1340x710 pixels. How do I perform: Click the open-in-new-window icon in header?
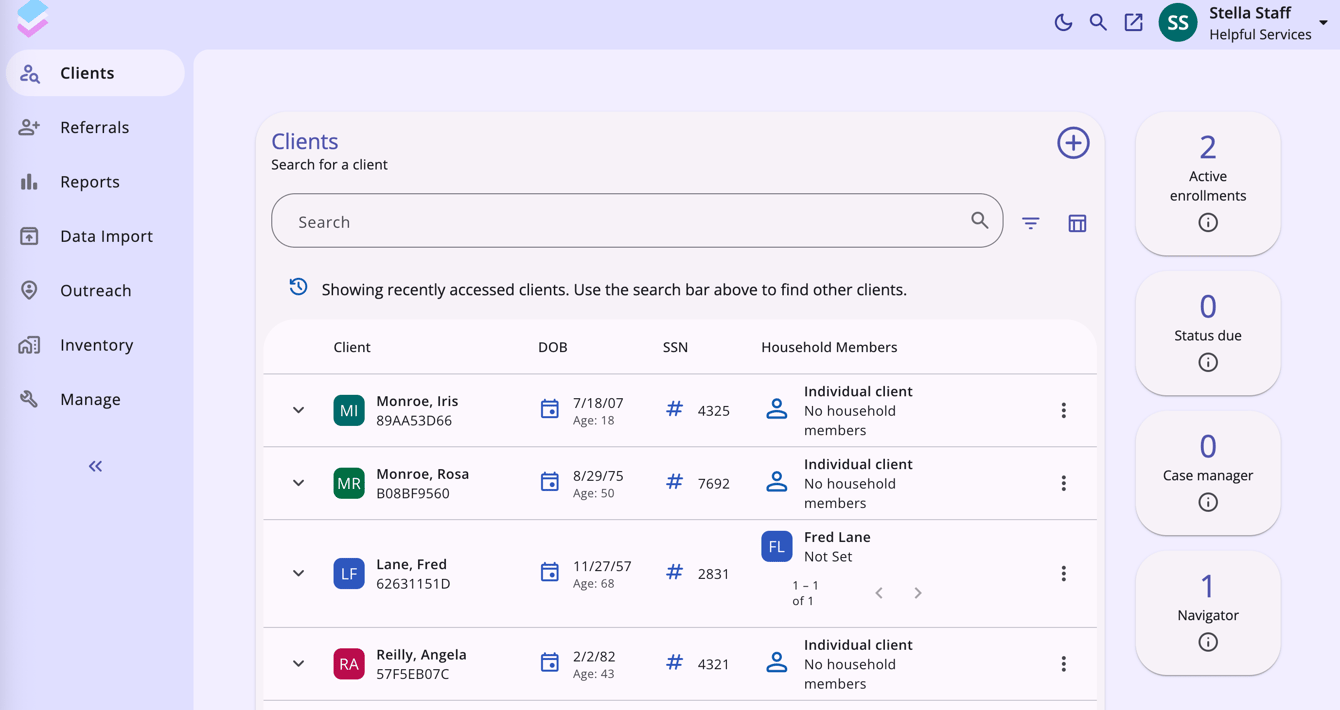pyautogui.click(x=1133, y=22)
